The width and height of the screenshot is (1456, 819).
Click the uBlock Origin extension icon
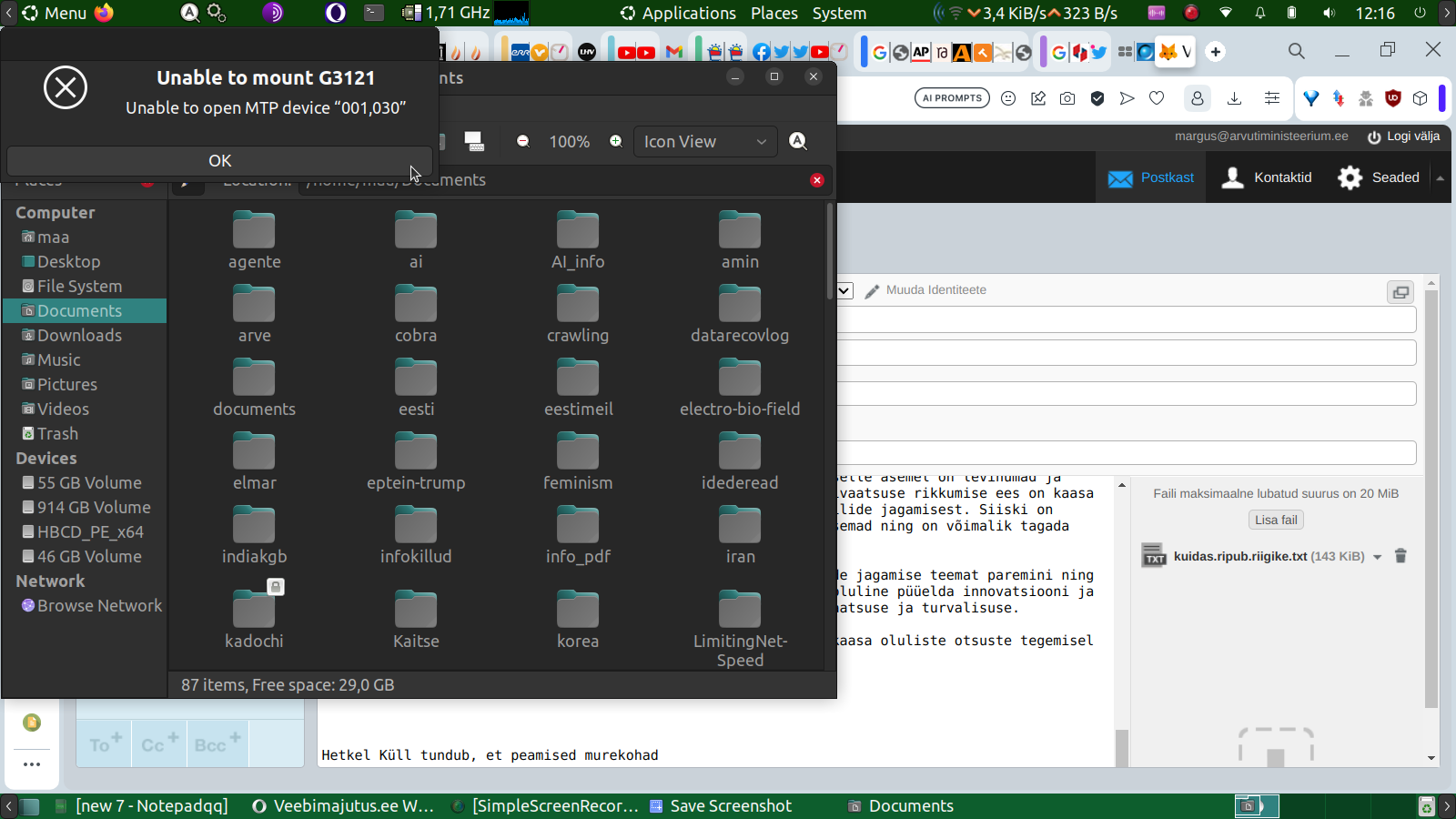[1392, 98]
